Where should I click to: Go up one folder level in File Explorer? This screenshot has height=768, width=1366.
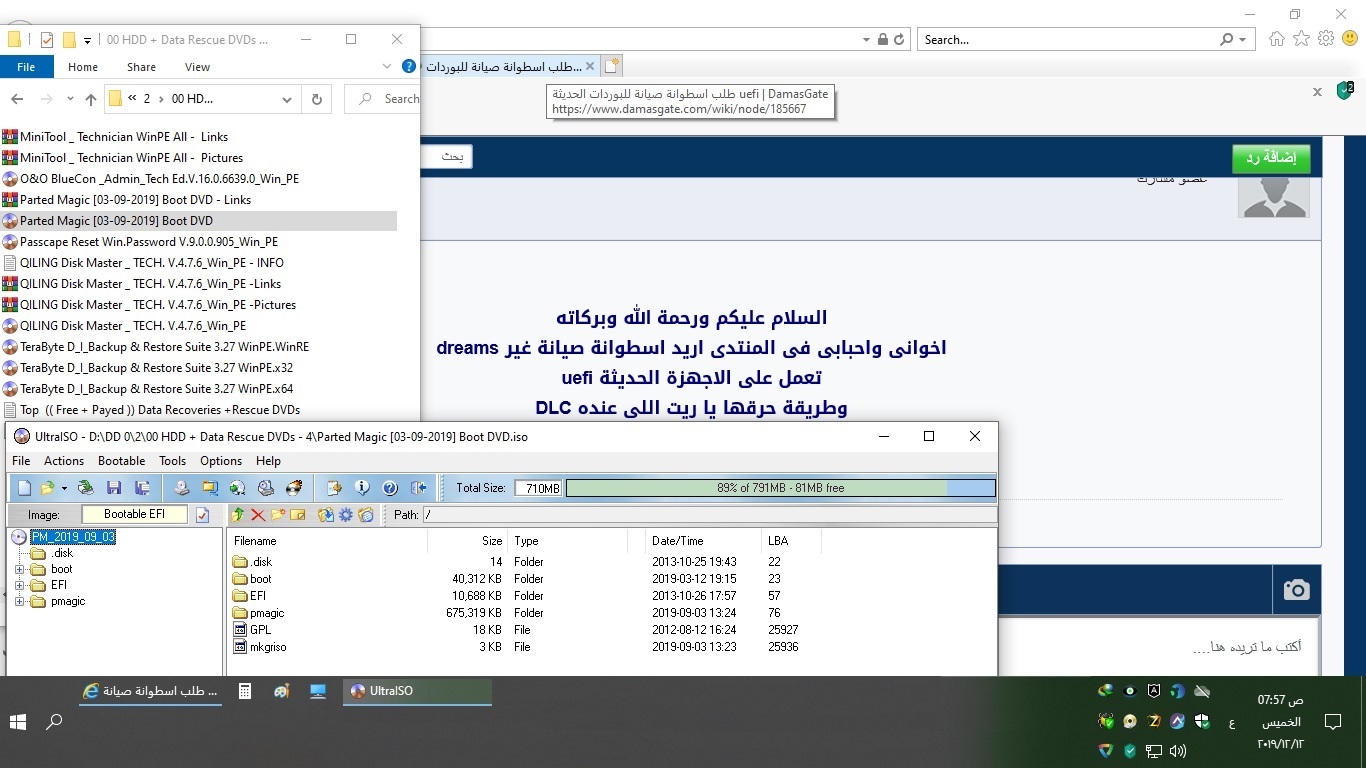[91, 99]
